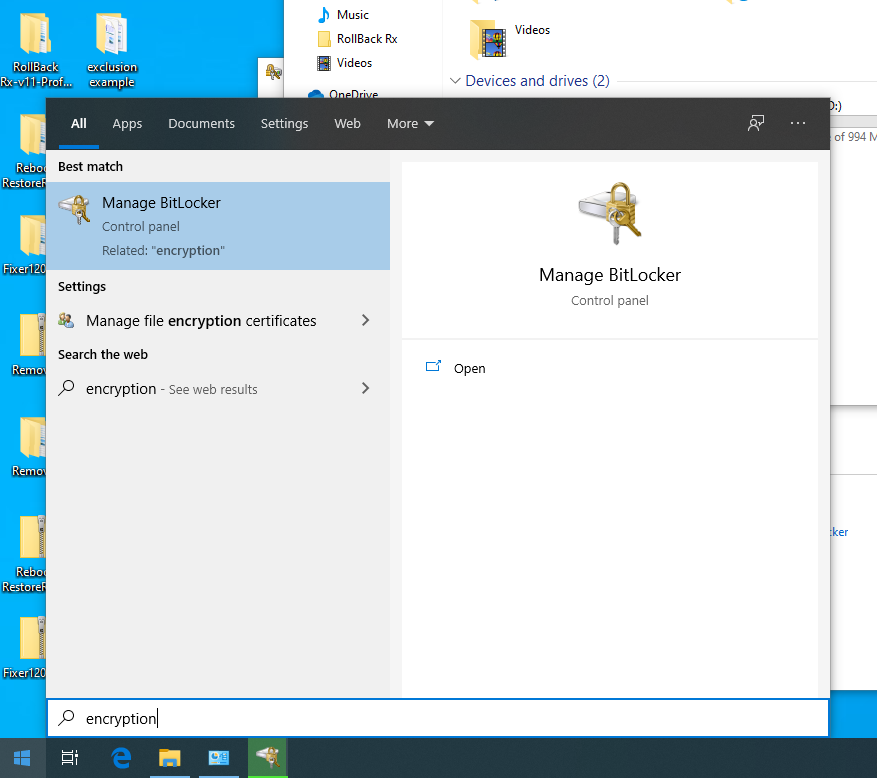Image resolution: width=877 pixels, height=778 pixels.
Task: Switch to the Apps search tab
Action: click(127, 124)
